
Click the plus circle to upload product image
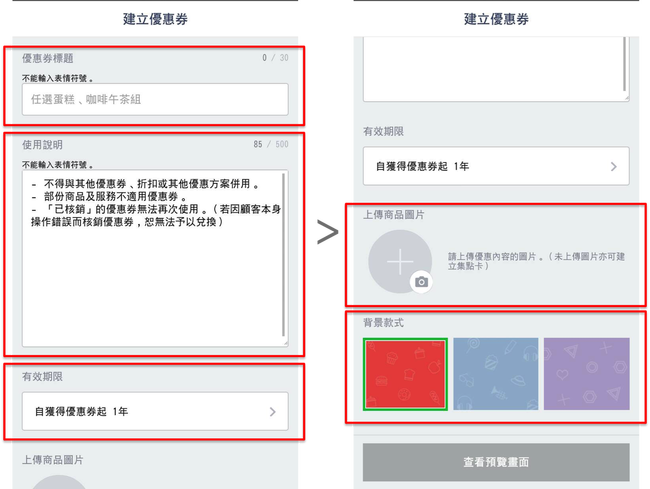pyautogui.click(x=400, y=262)
